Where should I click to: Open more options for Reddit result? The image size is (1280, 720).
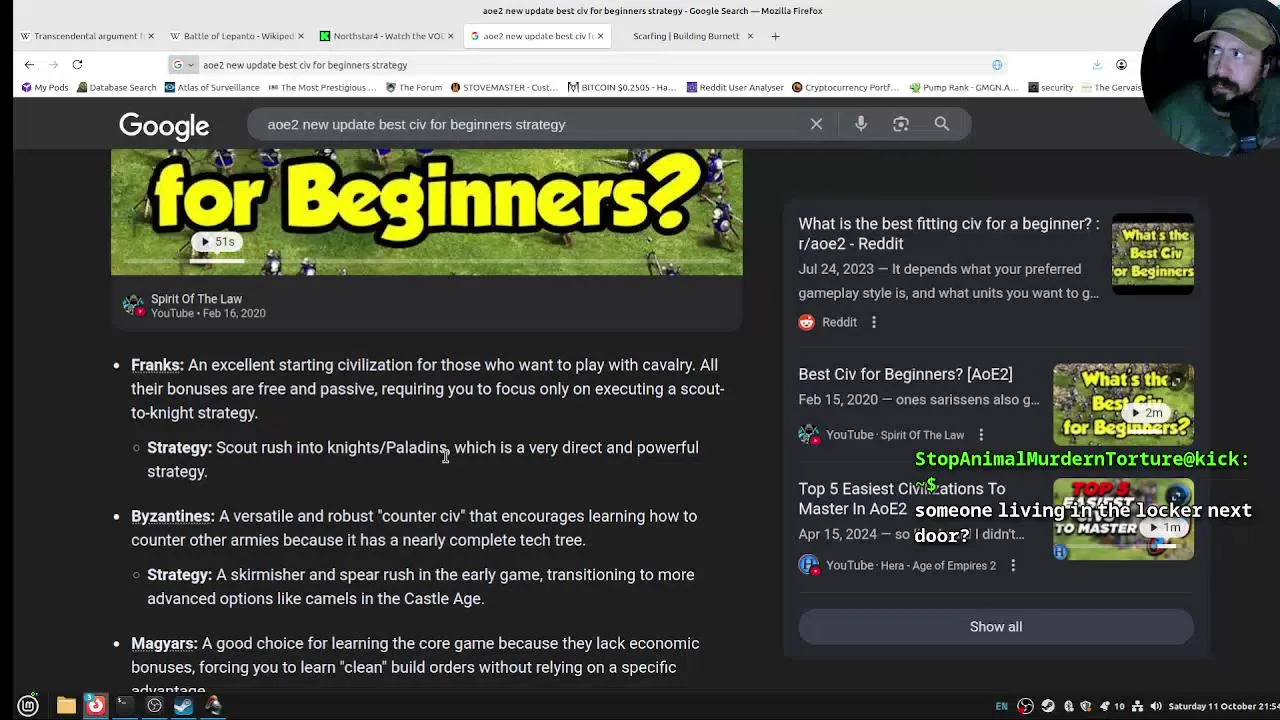(x=873, y=322)
